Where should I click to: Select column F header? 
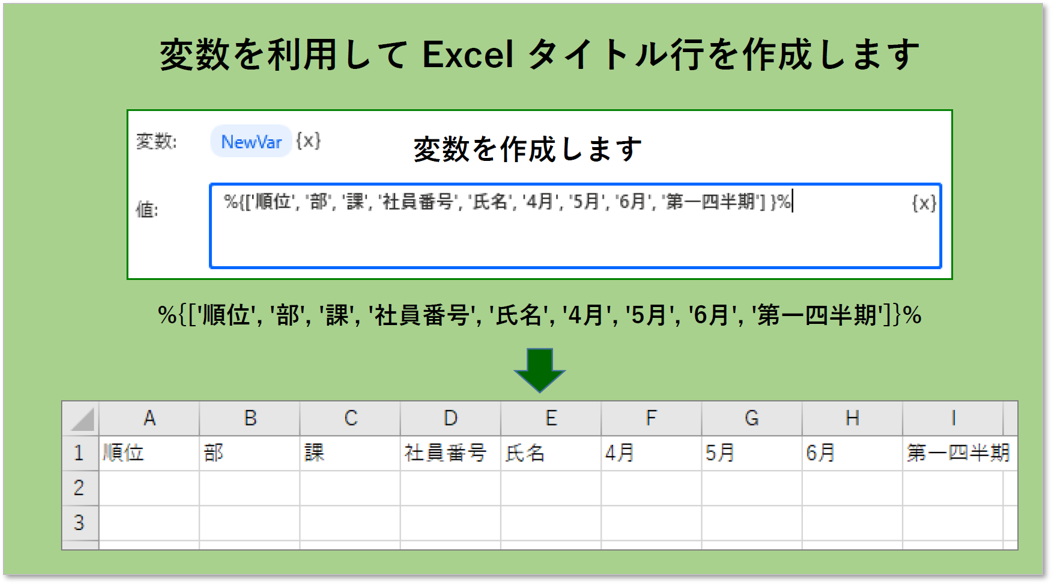click(651, 419)
